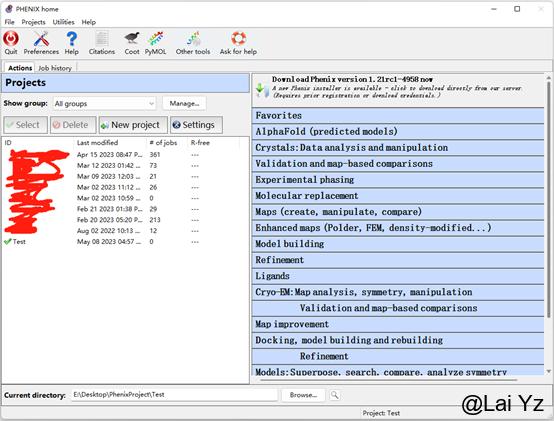Viewport: 554px width, 421px height.
Task: Click the green download arrow icon
Action: (262, 90)
